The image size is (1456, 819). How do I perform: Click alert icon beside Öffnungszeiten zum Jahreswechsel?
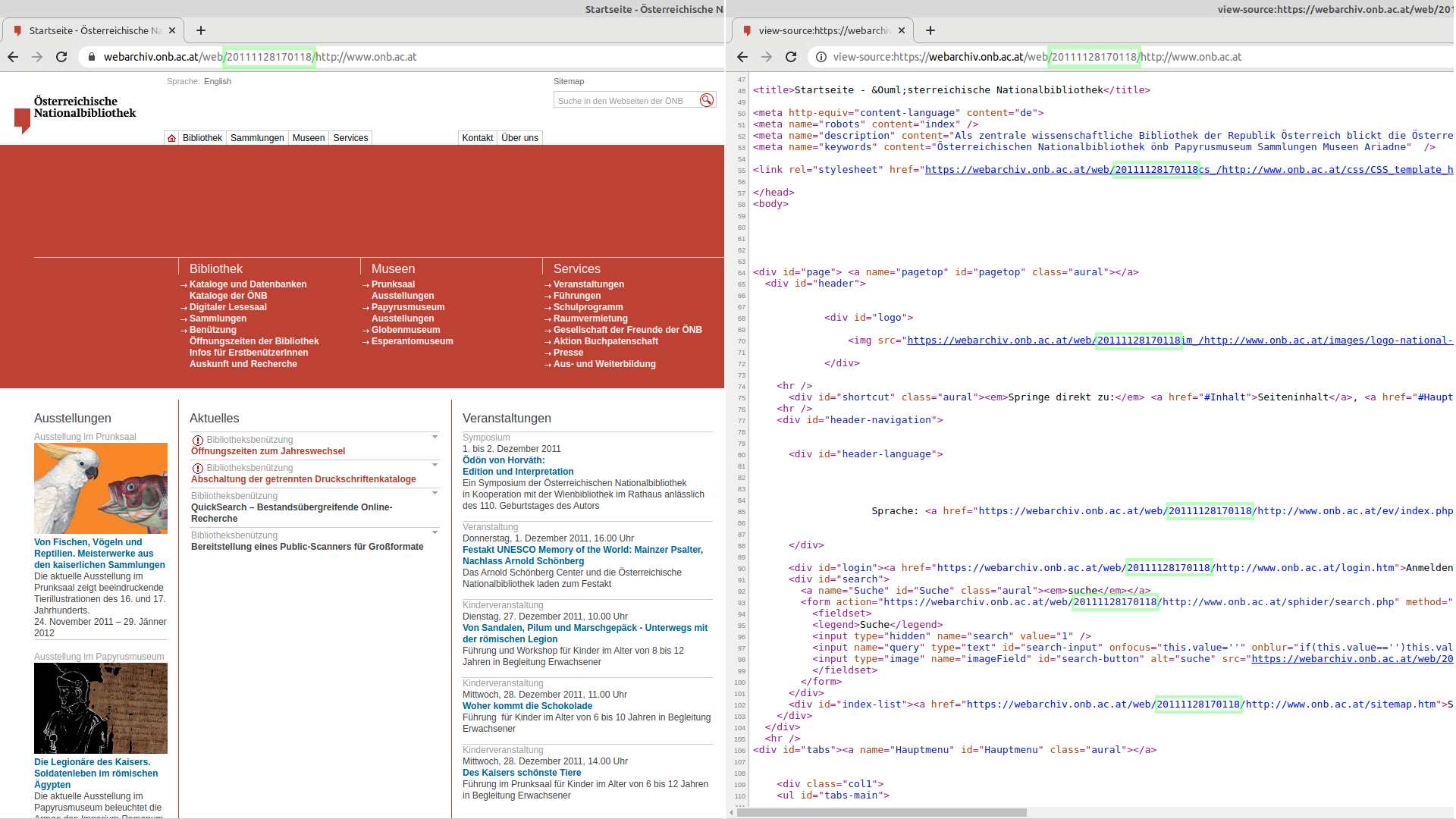point(198,440)
